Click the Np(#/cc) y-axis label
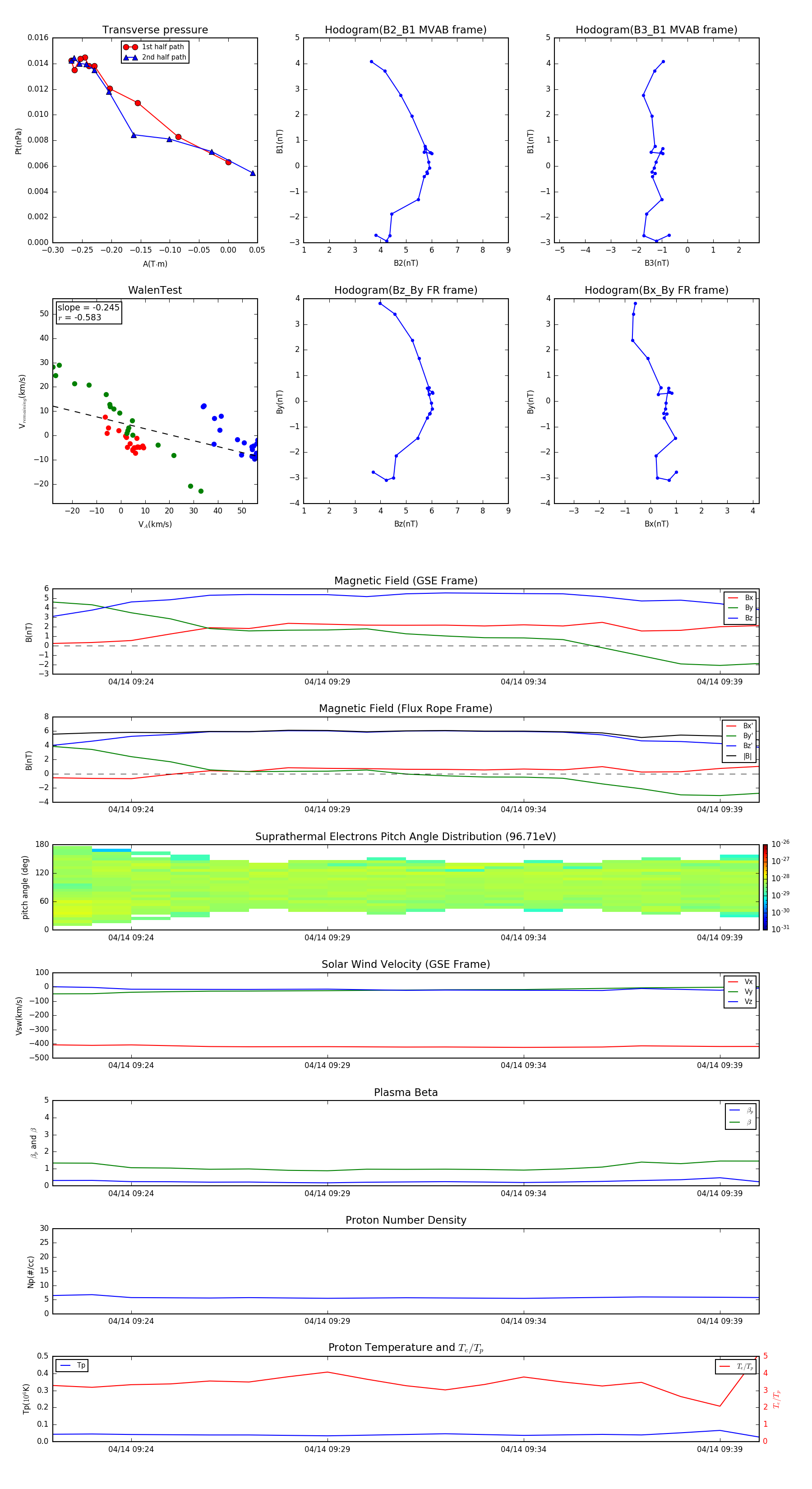812x1489 pixels. (31, 1272)
